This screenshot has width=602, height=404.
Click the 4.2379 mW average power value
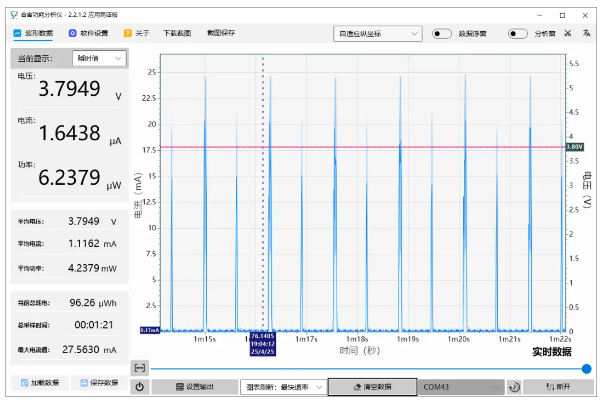point(92,268)
